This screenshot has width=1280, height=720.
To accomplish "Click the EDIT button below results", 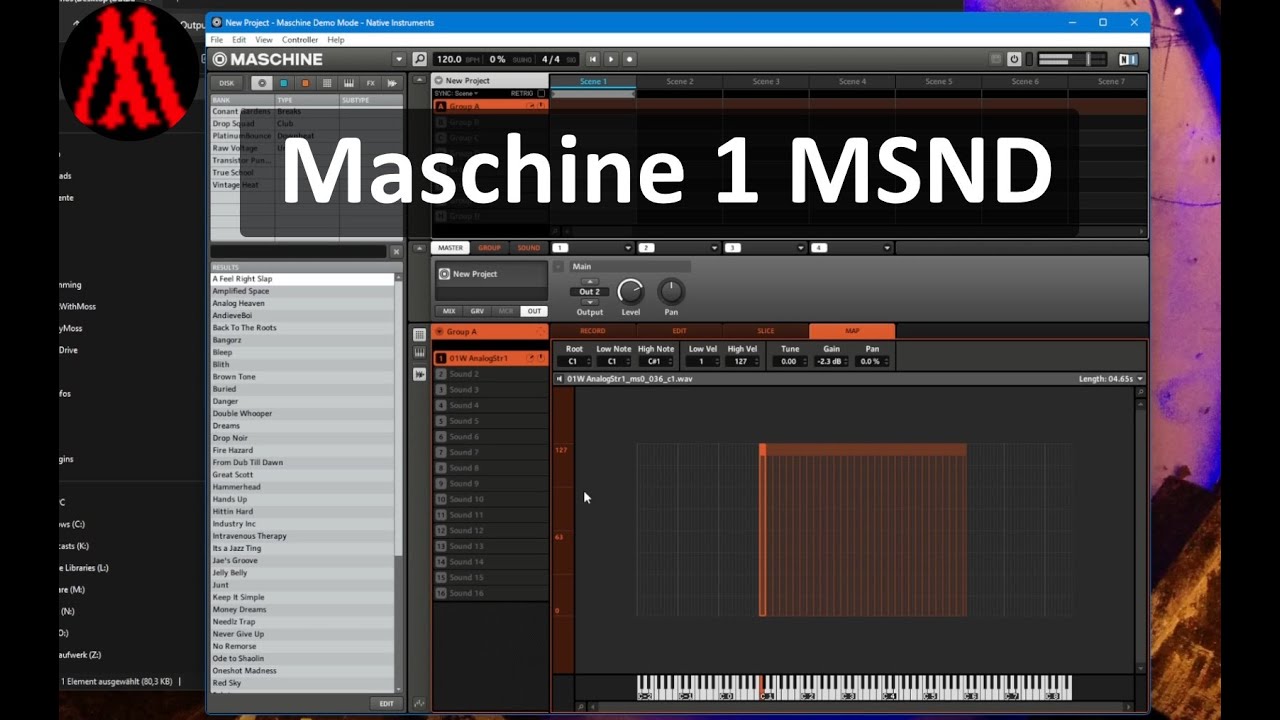I will (386, 704).
